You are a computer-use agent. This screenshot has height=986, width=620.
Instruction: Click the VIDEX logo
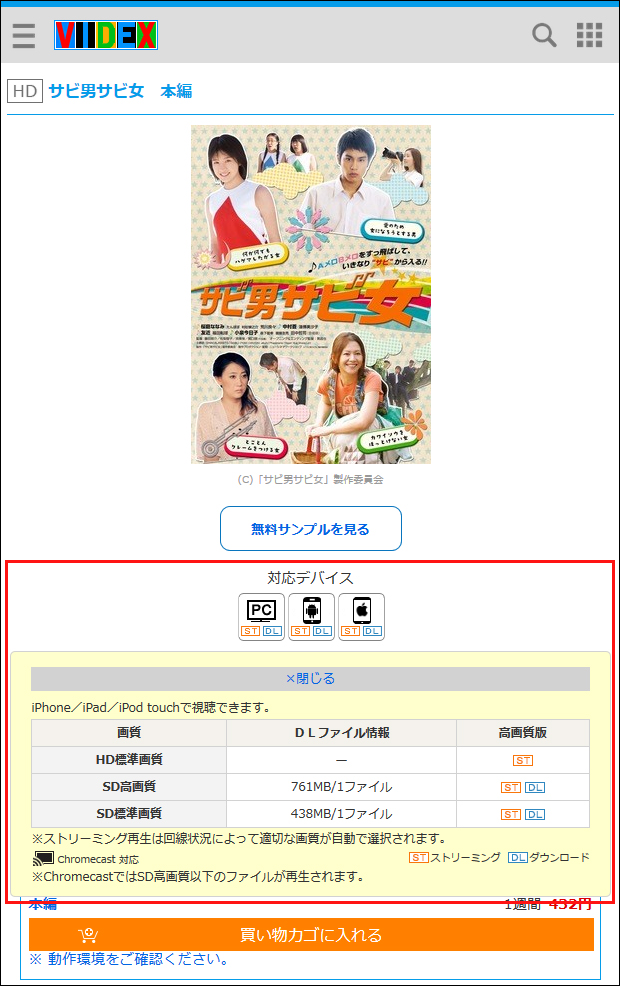(106, 35)
